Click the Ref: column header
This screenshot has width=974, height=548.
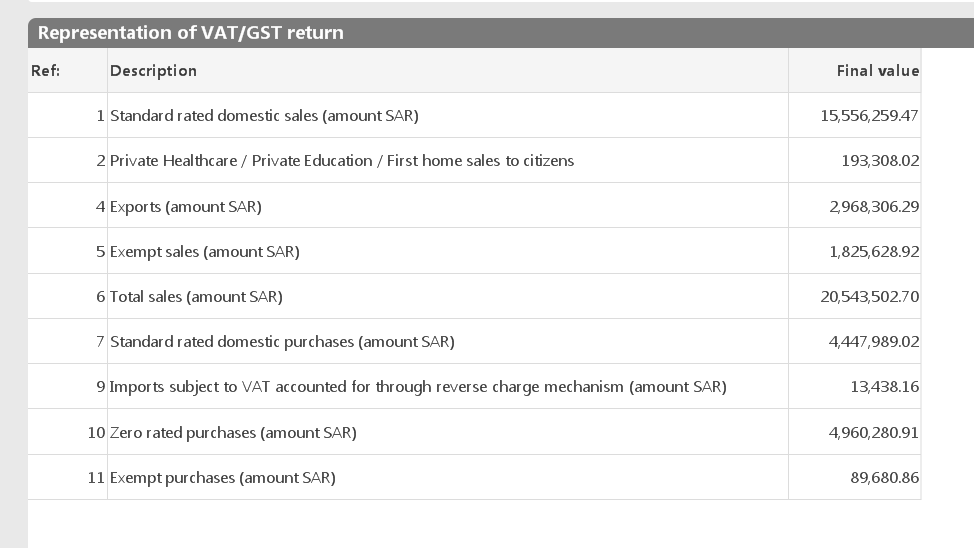(46, 71)
